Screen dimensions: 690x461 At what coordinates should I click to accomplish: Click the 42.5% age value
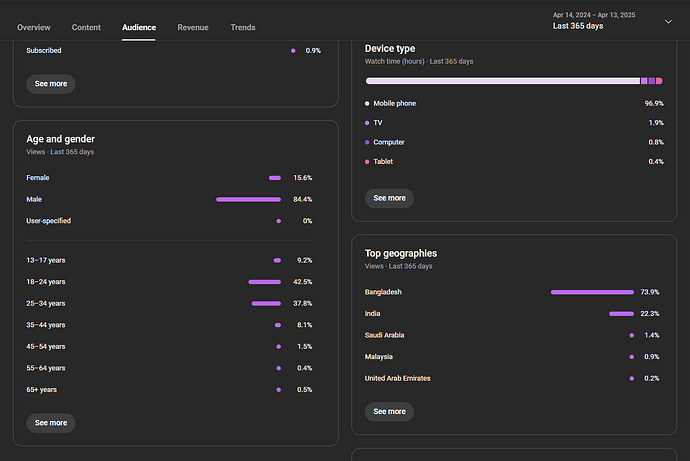tap(303, 282)
